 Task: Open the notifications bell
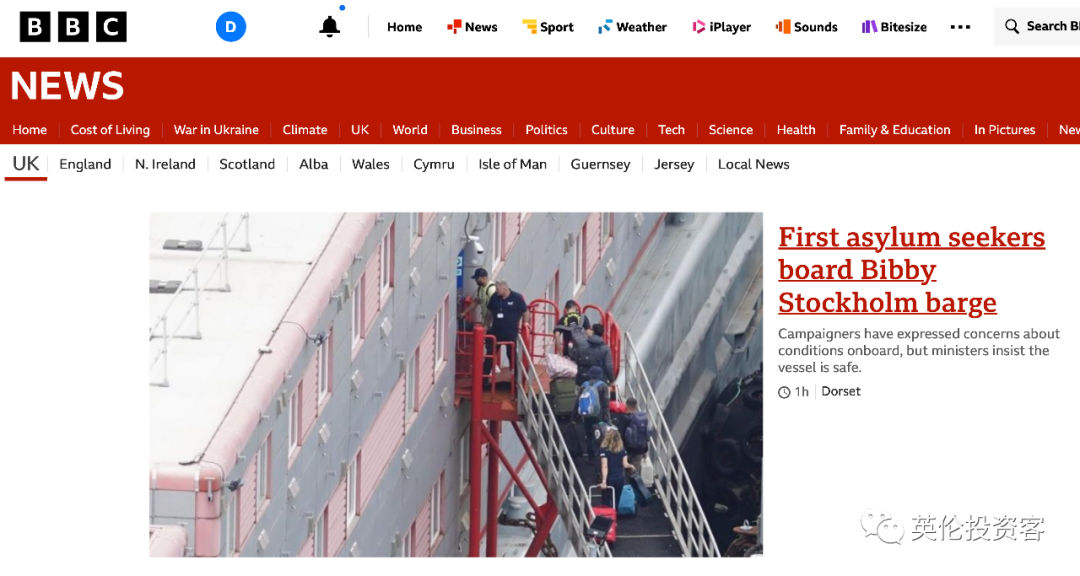point(330,26)
